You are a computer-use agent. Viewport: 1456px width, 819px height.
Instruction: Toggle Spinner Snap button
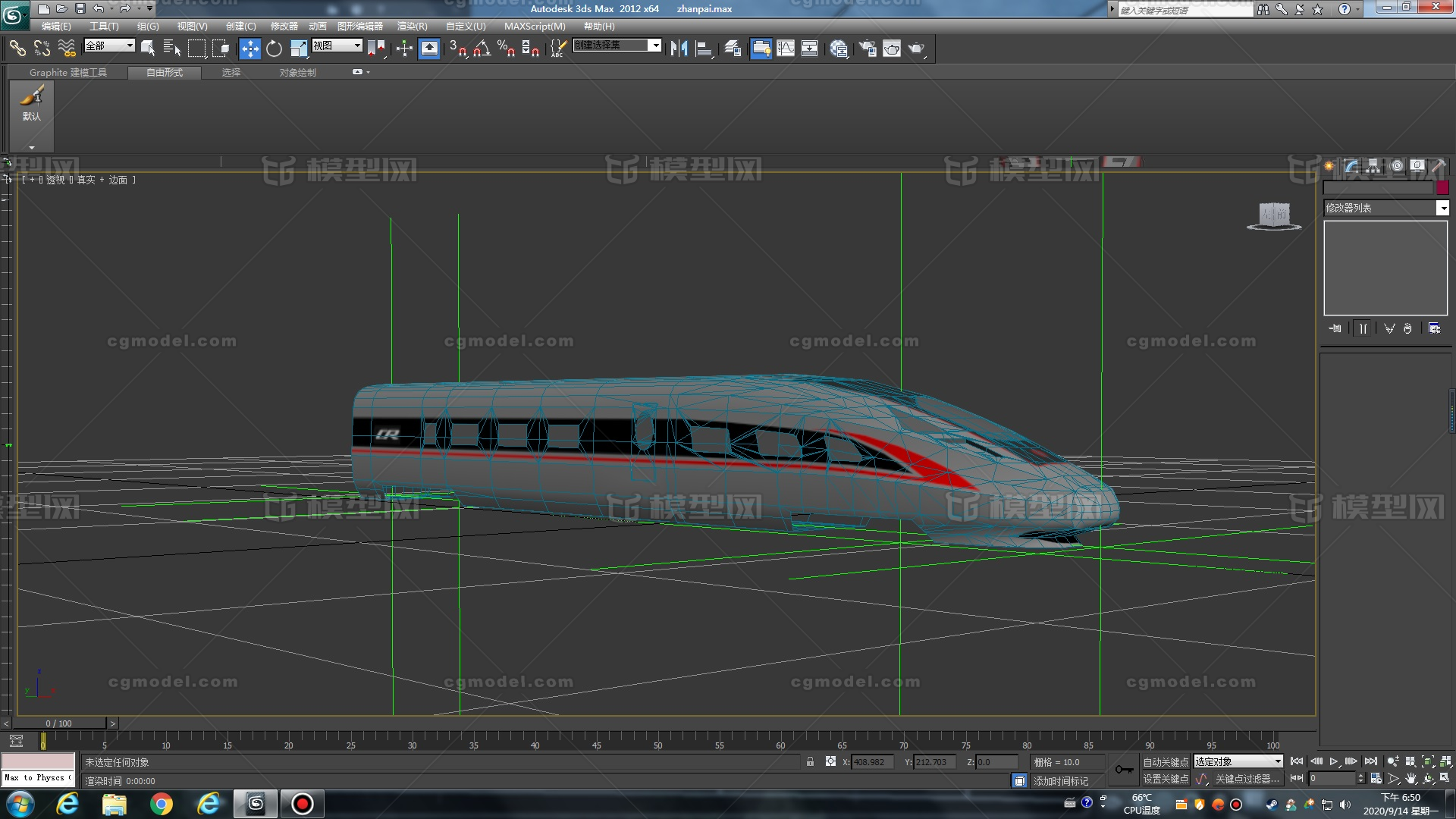[531, 49]
